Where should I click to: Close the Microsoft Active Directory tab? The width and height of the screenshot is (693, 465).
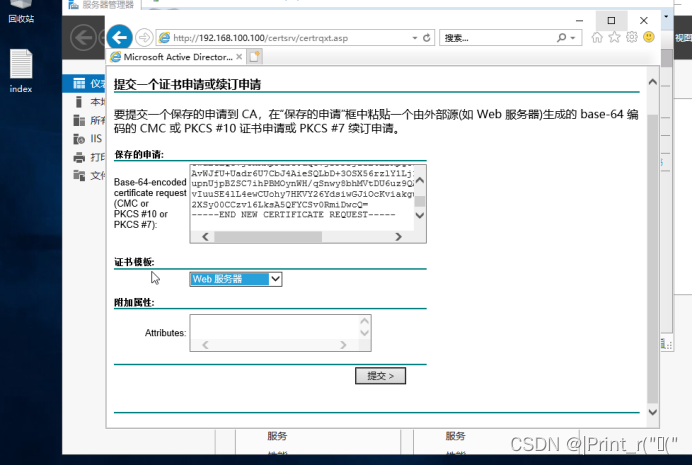click(x=239, y=57)
